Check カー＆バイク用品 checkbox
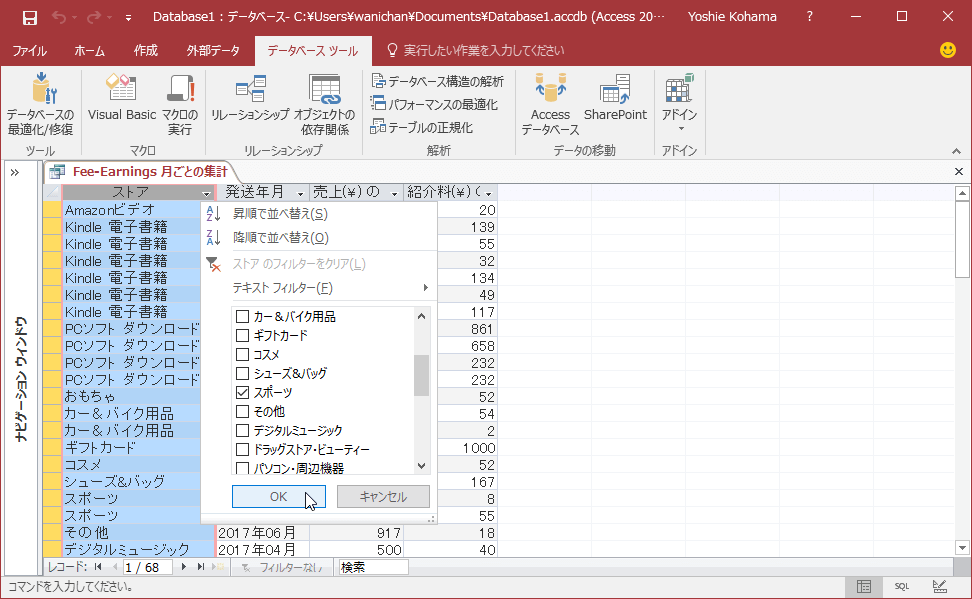Screen dimensions: 972x599 [x=242, y=317]
